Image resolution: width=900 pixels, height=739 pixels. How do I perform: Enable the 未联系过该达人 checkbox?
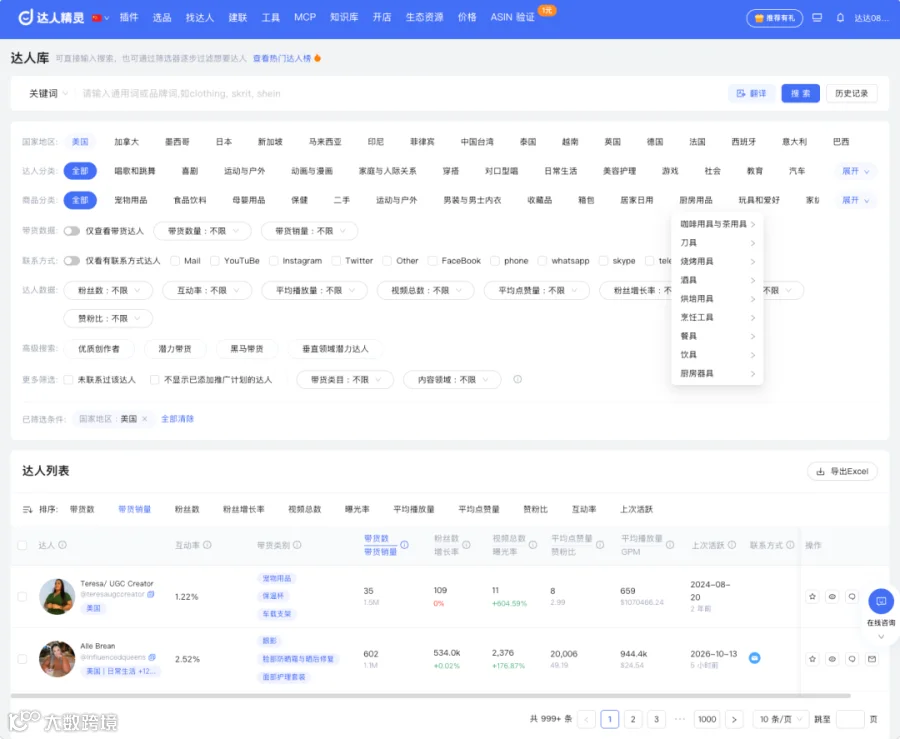click(68, 379)
